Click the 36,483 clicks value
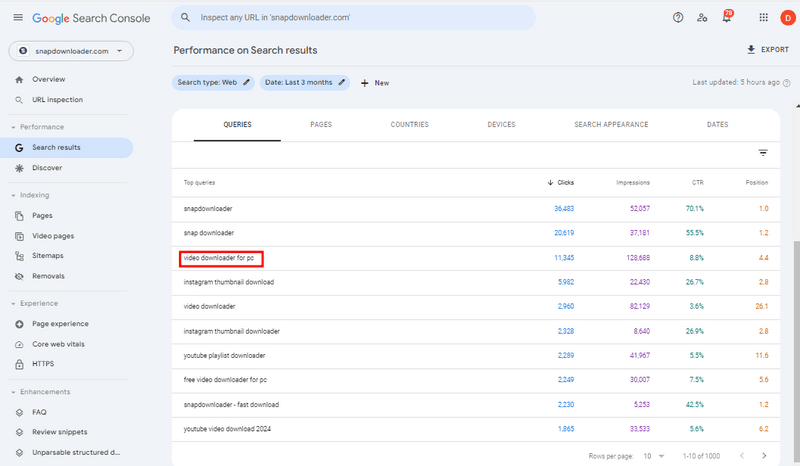 [564, 209]
